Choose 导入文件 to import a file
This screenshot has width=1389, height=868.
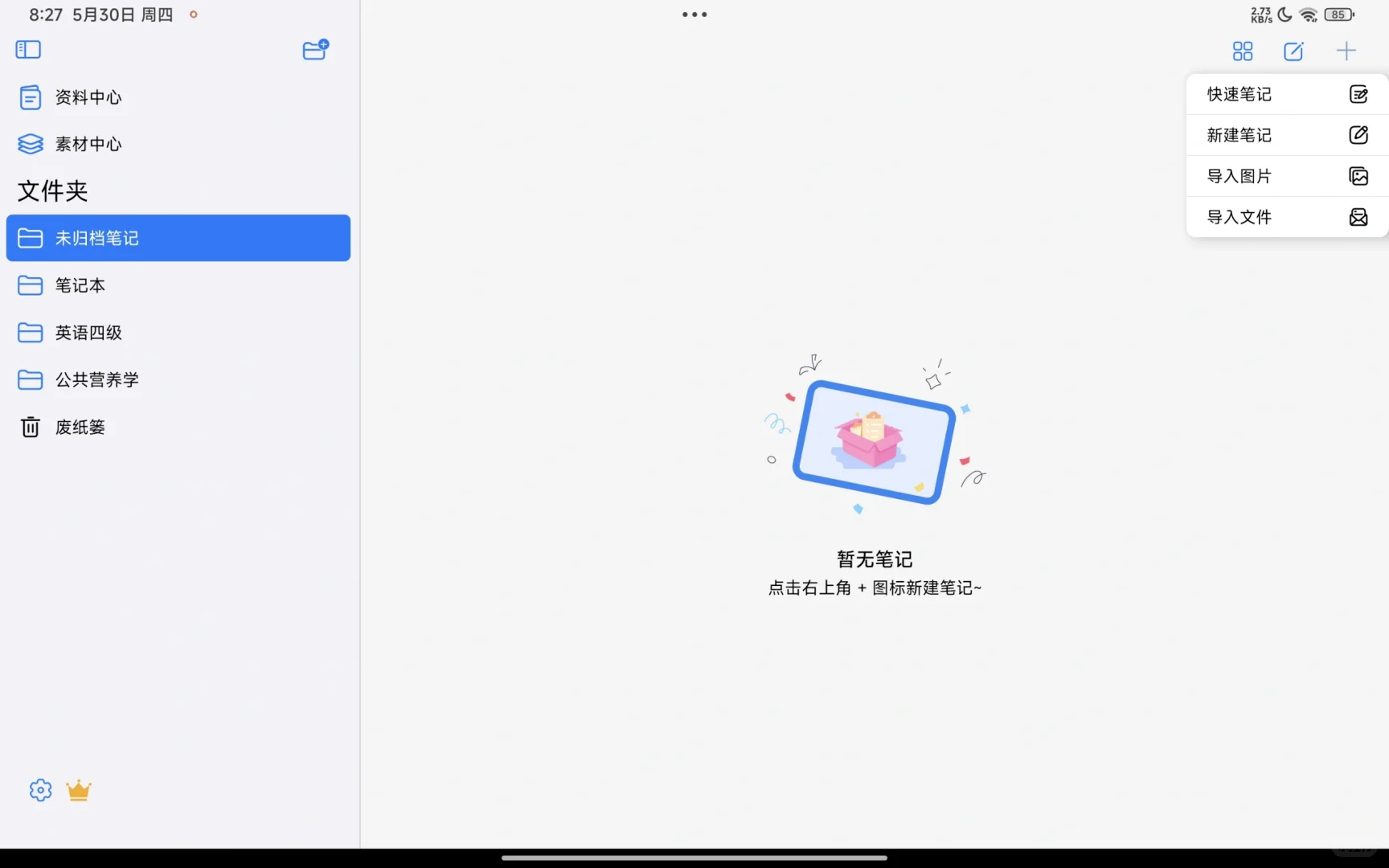click(1285, 217)
